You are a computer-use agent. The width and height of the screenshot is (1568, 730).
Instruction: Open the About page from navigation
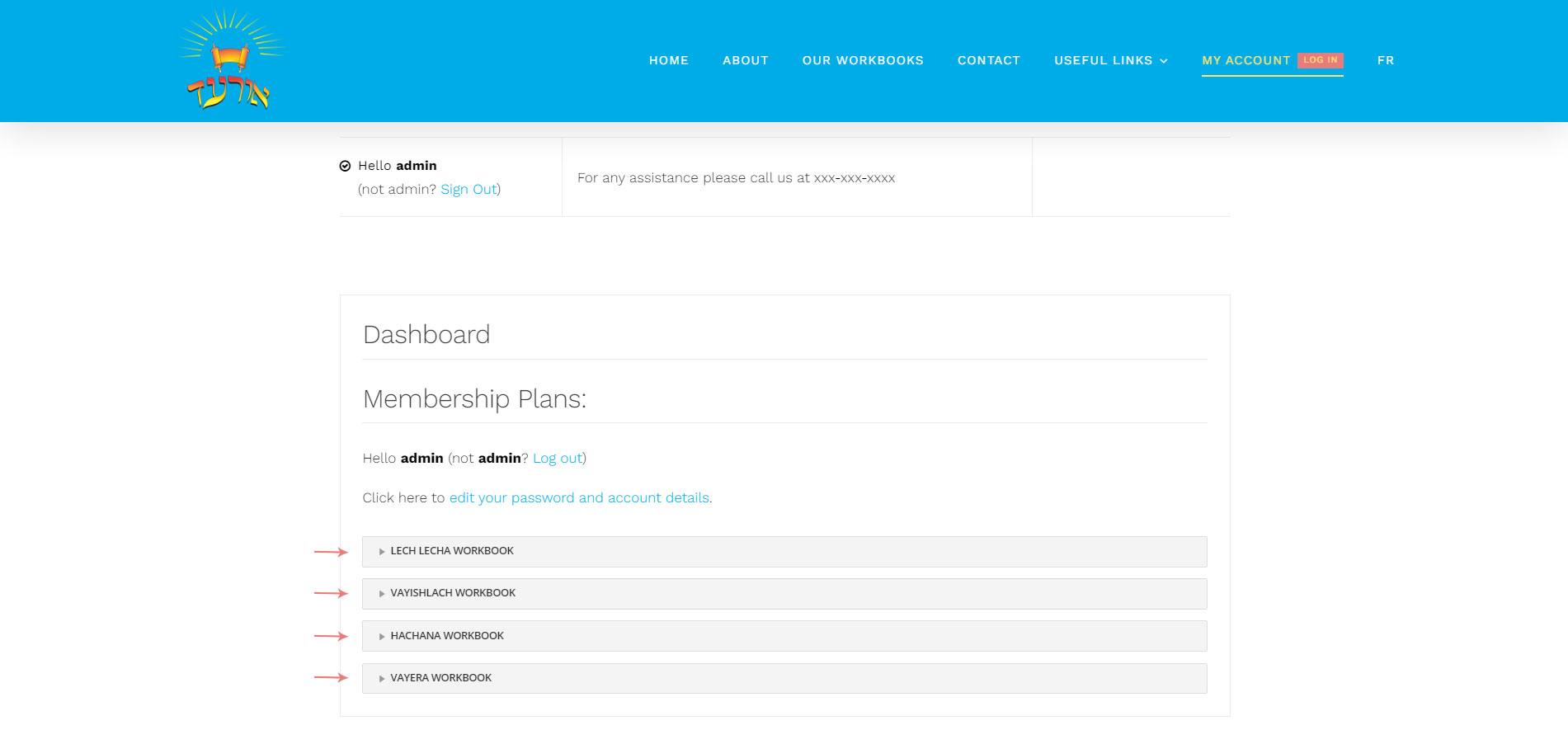[x=745, y=60]
